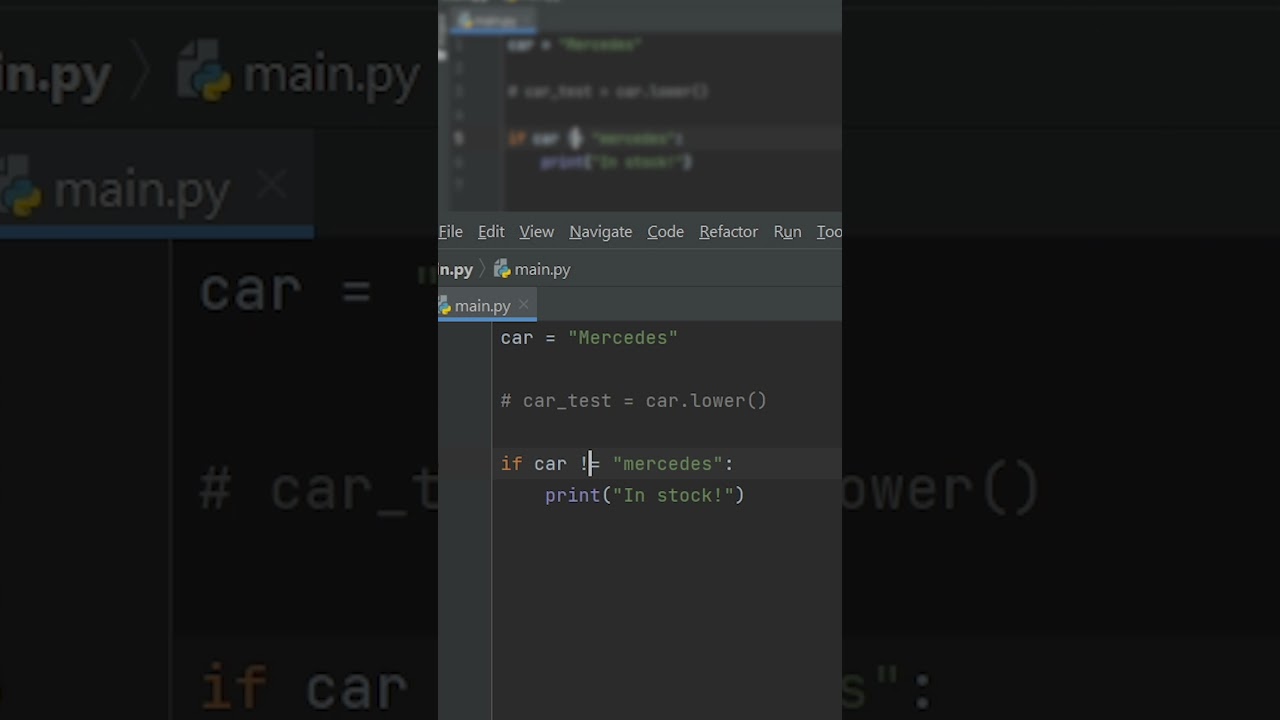Click the string "mercedes" in if statement
1280x720 pixels.
coord(667,464)
